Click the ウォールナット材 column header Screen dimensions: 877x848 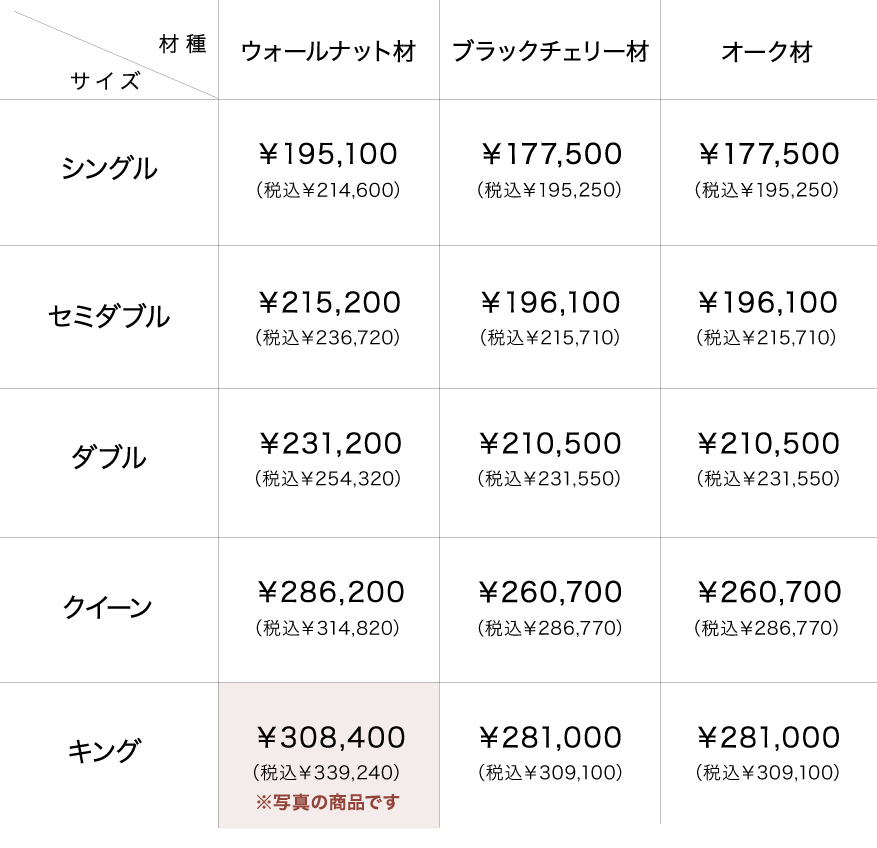pyautogui.click(x=328, y=52)
